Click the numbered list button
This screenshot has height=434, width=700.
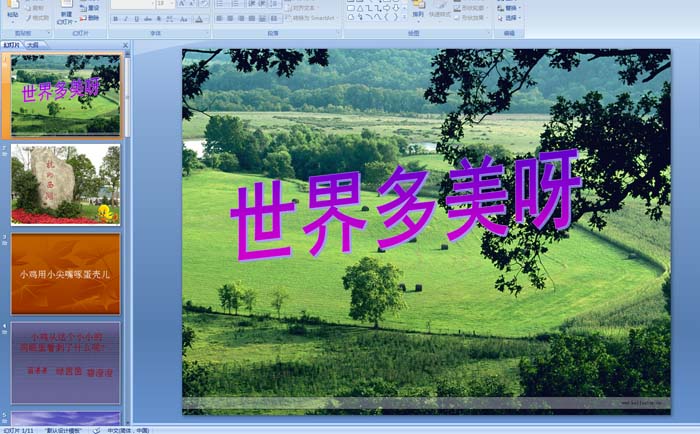click(x=236, y=4)
